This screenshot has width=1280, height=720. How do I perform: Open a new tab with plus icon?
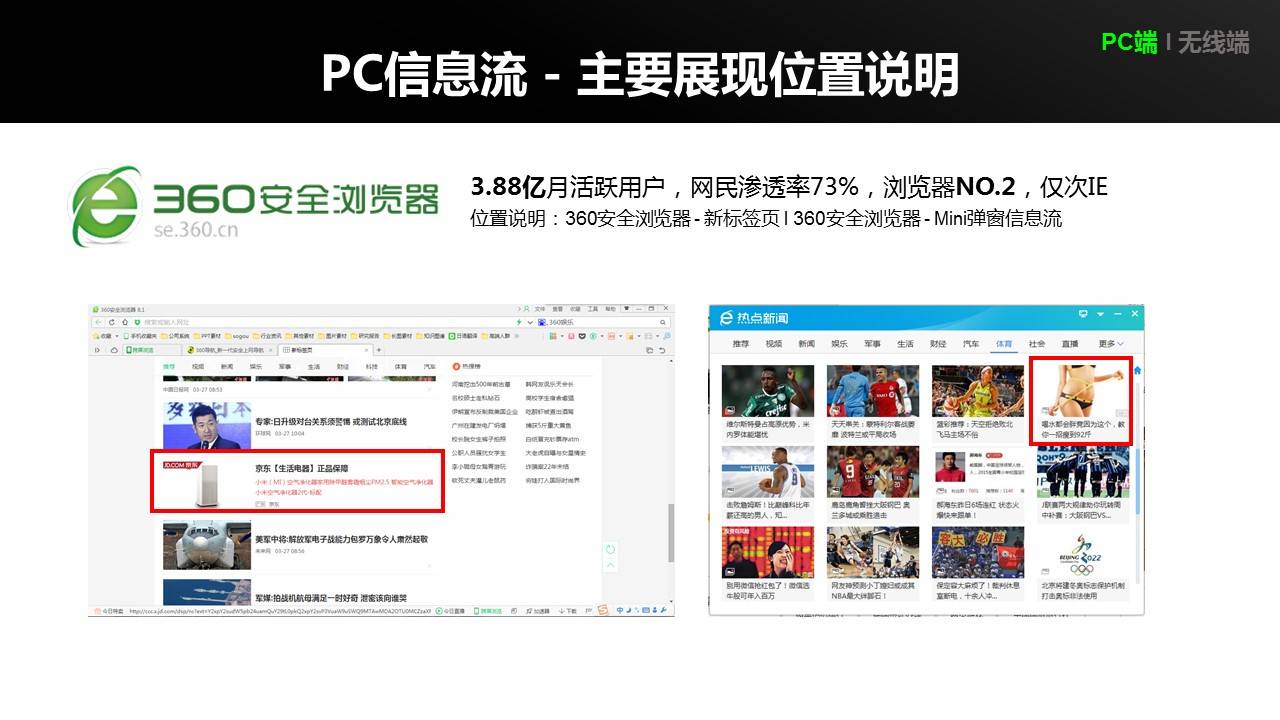pos(379,350)
